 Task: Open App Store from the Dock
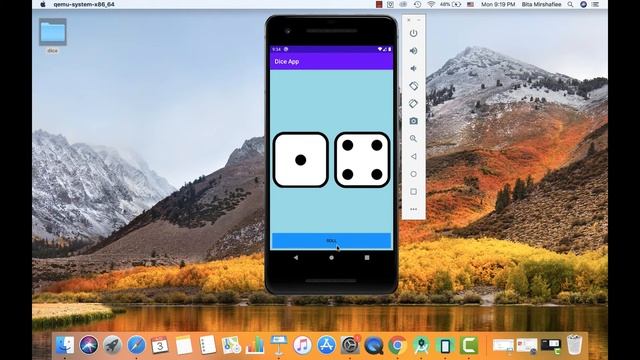[326, 345]
